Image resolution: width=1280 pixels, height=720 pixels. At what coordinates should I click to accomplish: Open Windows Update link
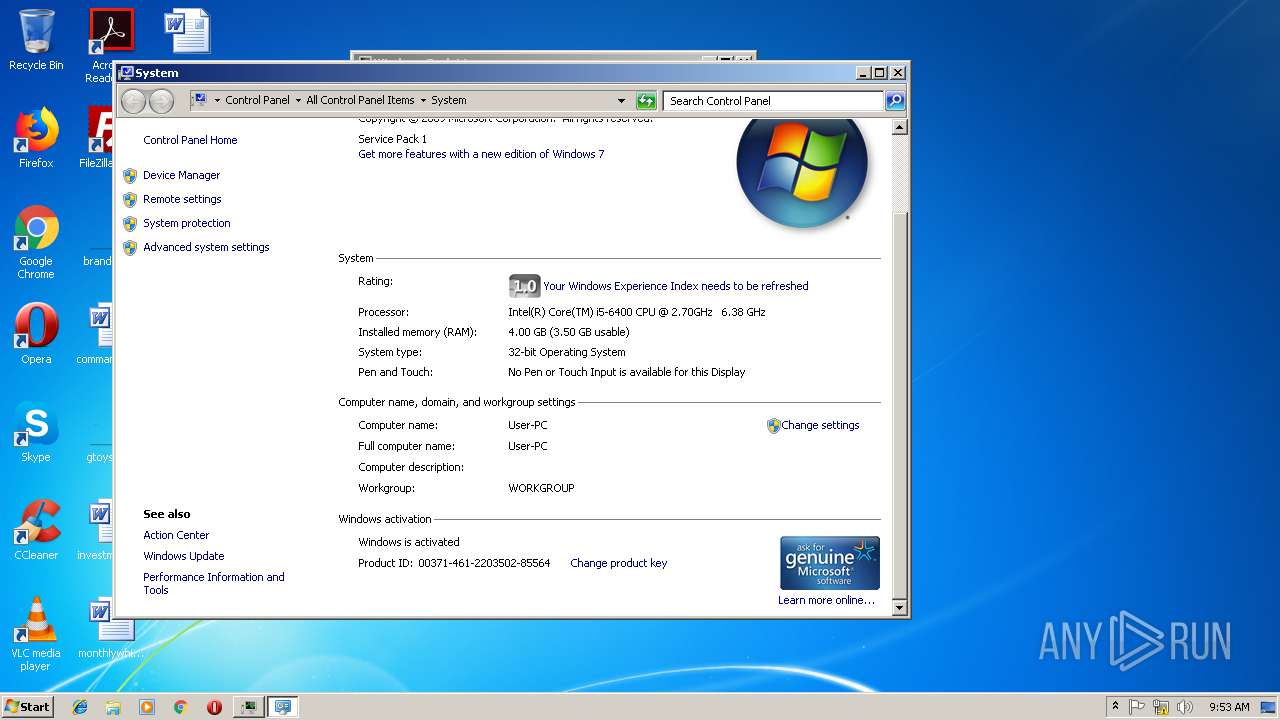click(x=184, y=556)
